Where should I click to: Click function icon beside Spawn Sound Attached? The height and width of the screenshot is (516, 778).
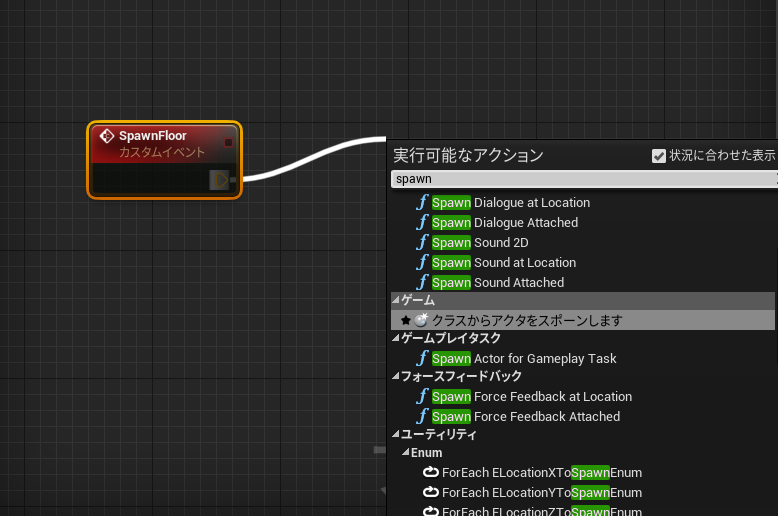(422, 282)
